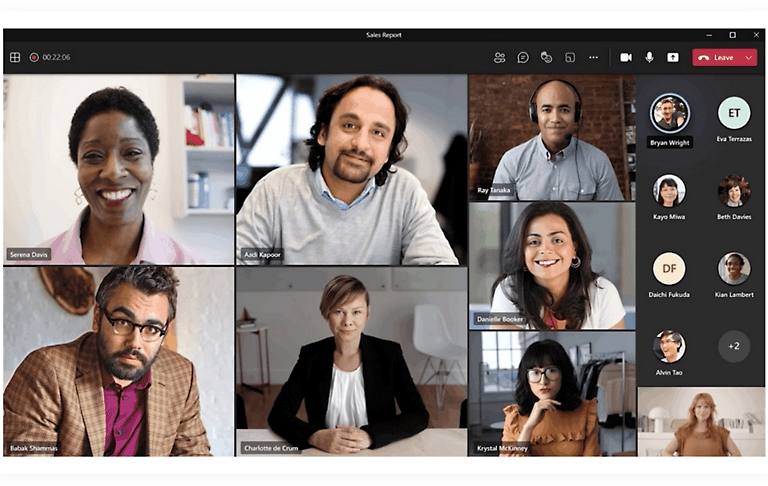Screen dimensions: 768x486
Task: Select Ray Tanaka video tile
Action: click(552, 138)
